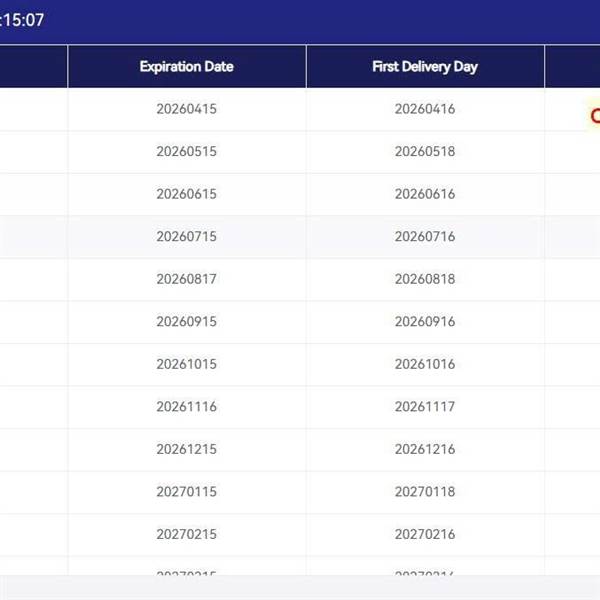
Task: Select expiration date 20261215
Action: click(186, 449)
